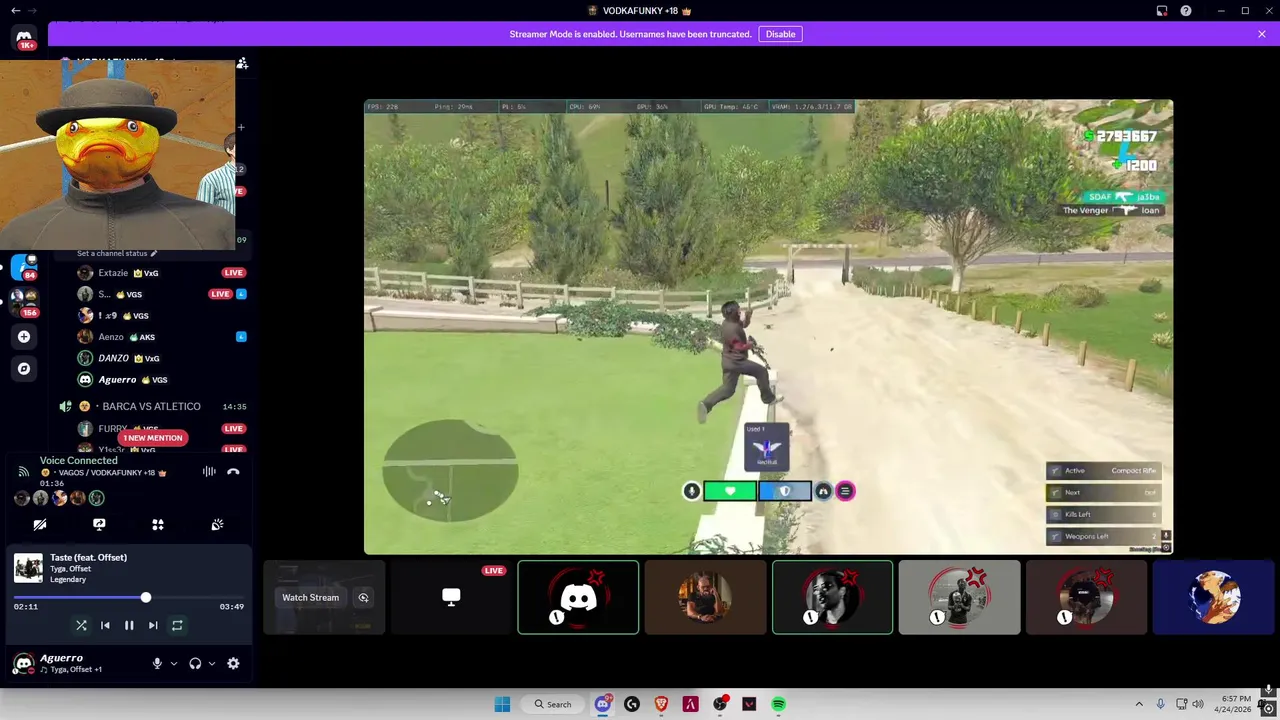This screenshot has height=720, width=1280.
Task: Deafen with headphones icon in user panel
Action: click(195, 663)
